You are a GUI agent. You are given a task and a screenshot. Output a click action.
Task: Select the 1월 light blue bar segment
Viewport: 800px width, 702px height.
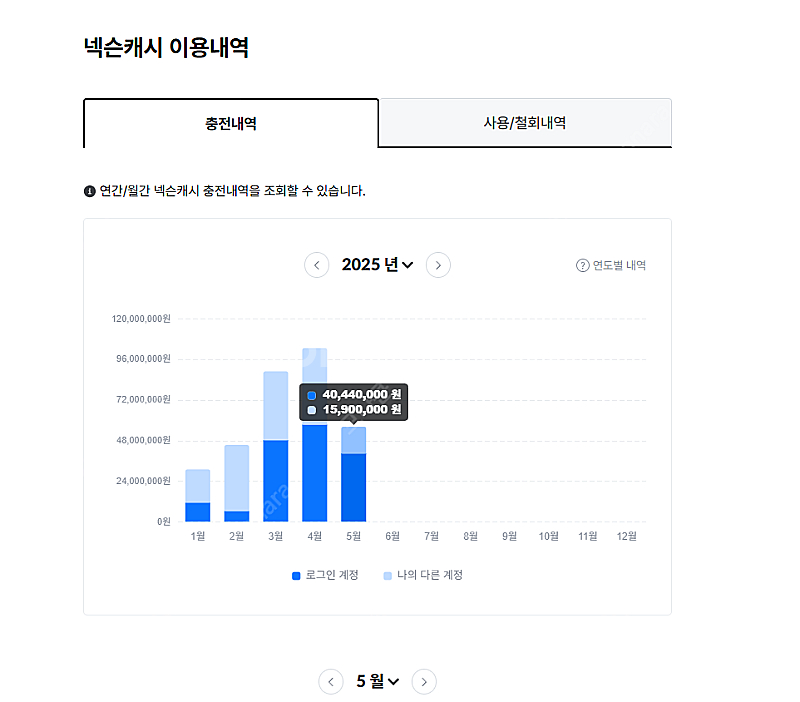click(198, 486)
